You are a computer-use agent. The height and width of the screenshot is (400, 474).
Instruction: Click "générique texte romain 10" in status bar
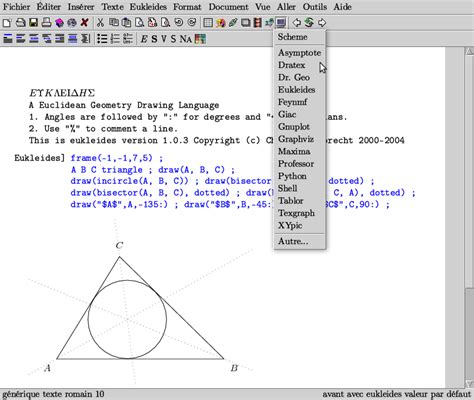pyautogui.click(x=53, y=394)
